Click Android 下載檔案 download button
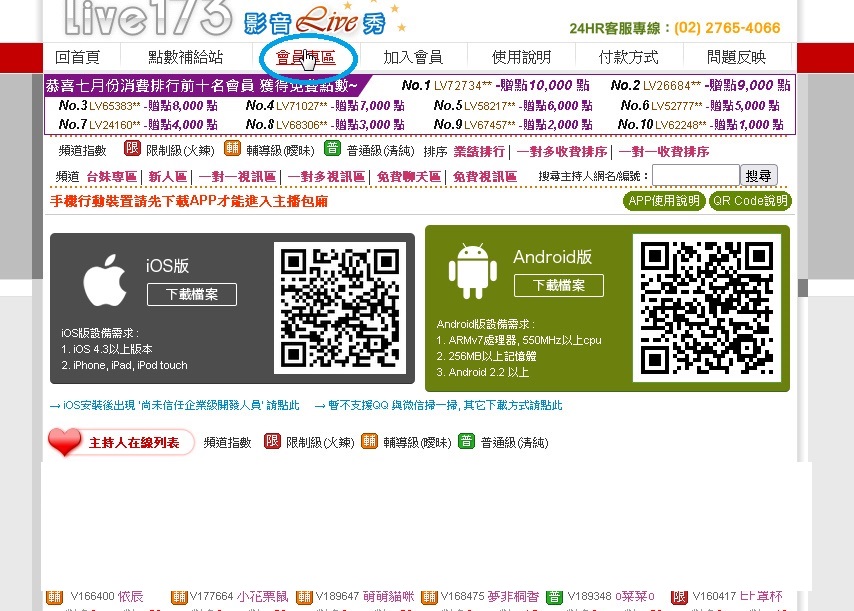Viewport: 854px width, 611px height. click(559, 285)
